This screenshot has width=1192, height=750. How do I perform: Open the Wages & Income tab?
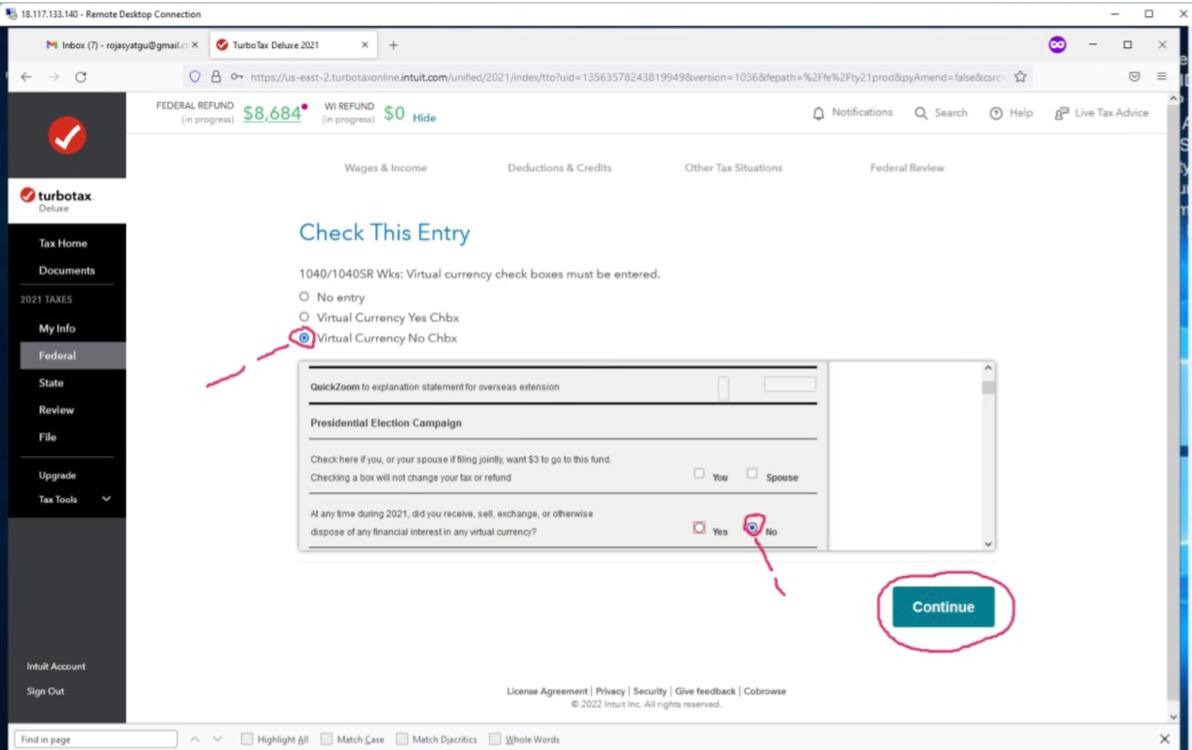tap(385, 168)
